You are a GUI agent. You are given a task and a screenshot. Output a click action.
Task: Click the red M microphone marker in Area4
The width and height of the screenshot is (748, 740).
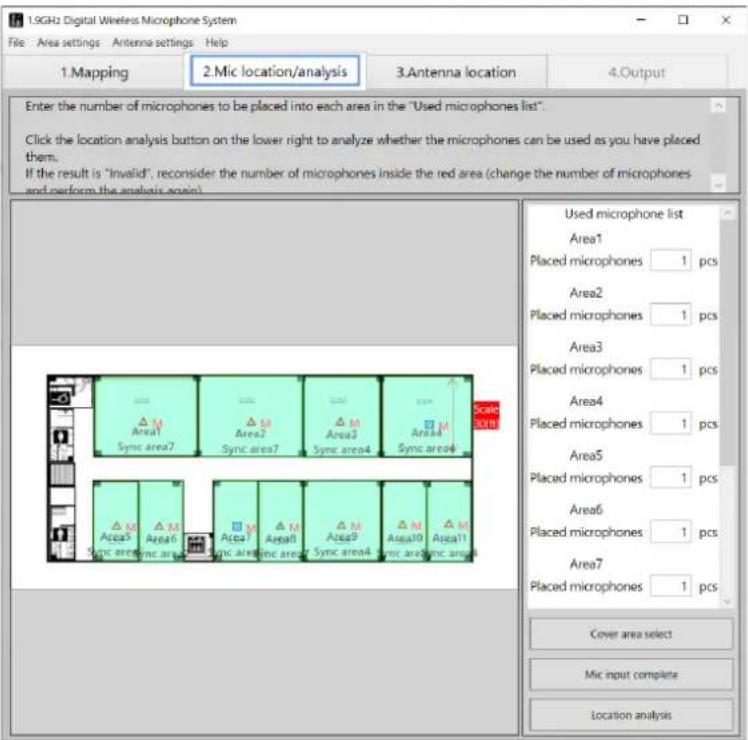pyautogui.click(x=444, y=426)
